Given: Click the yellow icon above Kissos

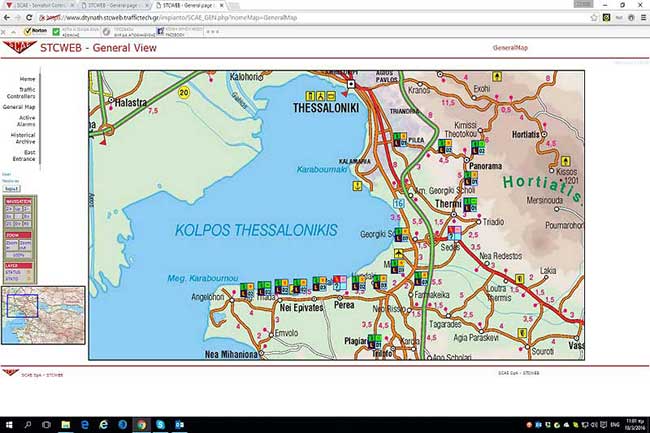Looking at the screenshot, I should (x=565, y=161).
